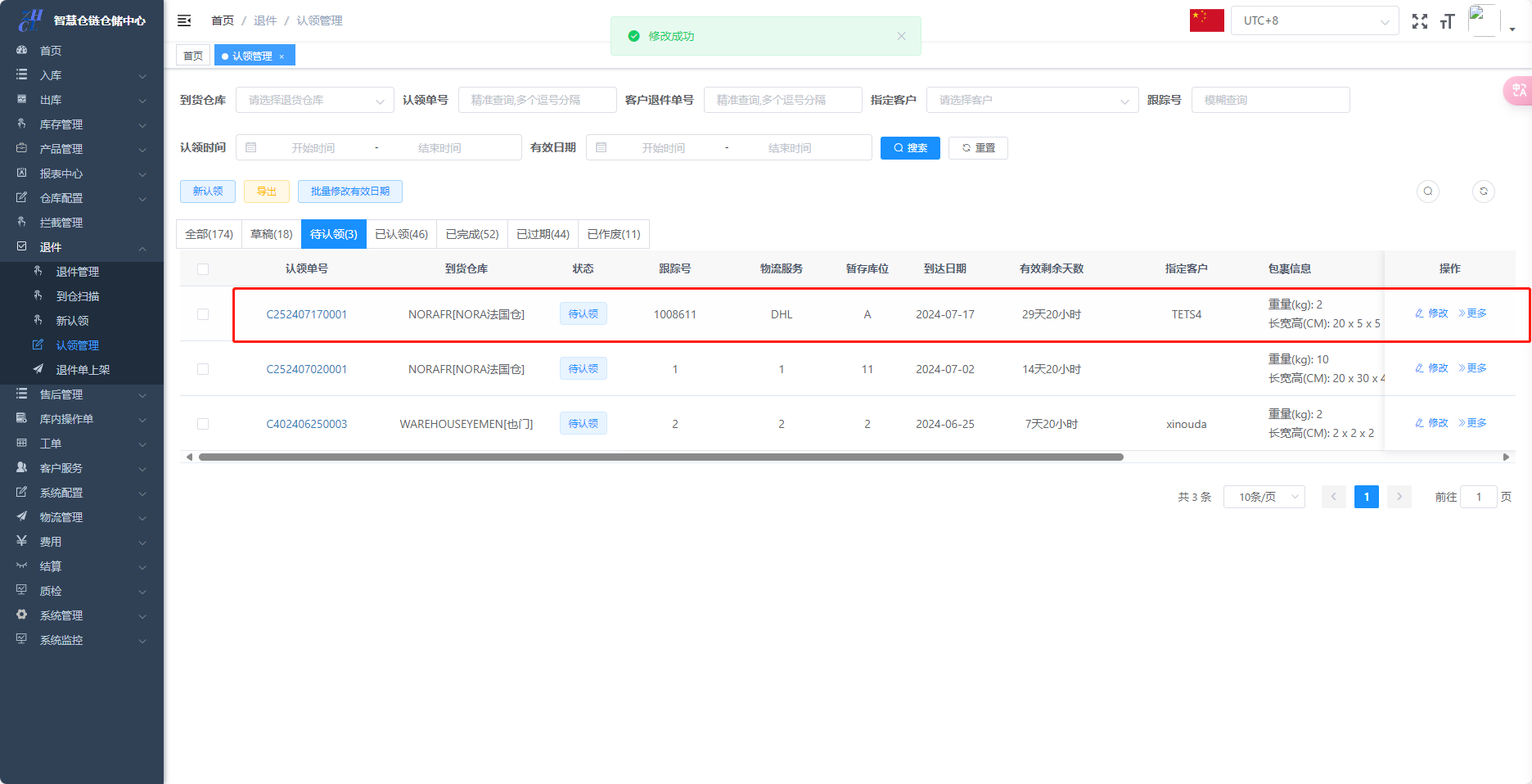Open the 到货仓库 warehouse dropdown

pyautogui.click(x=315, y=100)
